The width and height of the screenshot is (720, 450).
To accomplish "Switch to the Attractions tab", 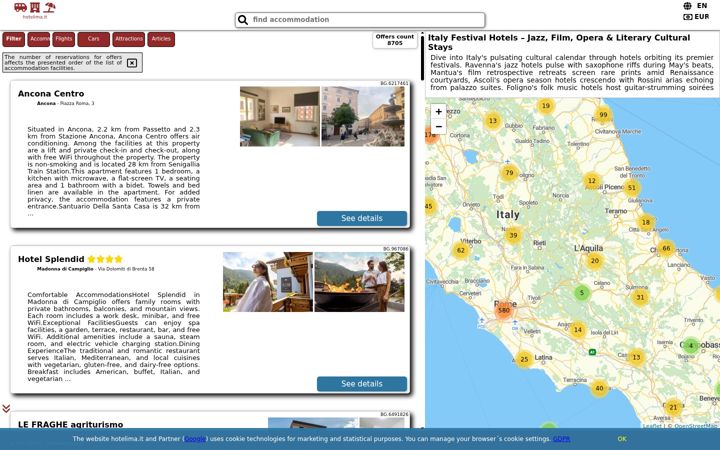I will click(x=129, y=39).
